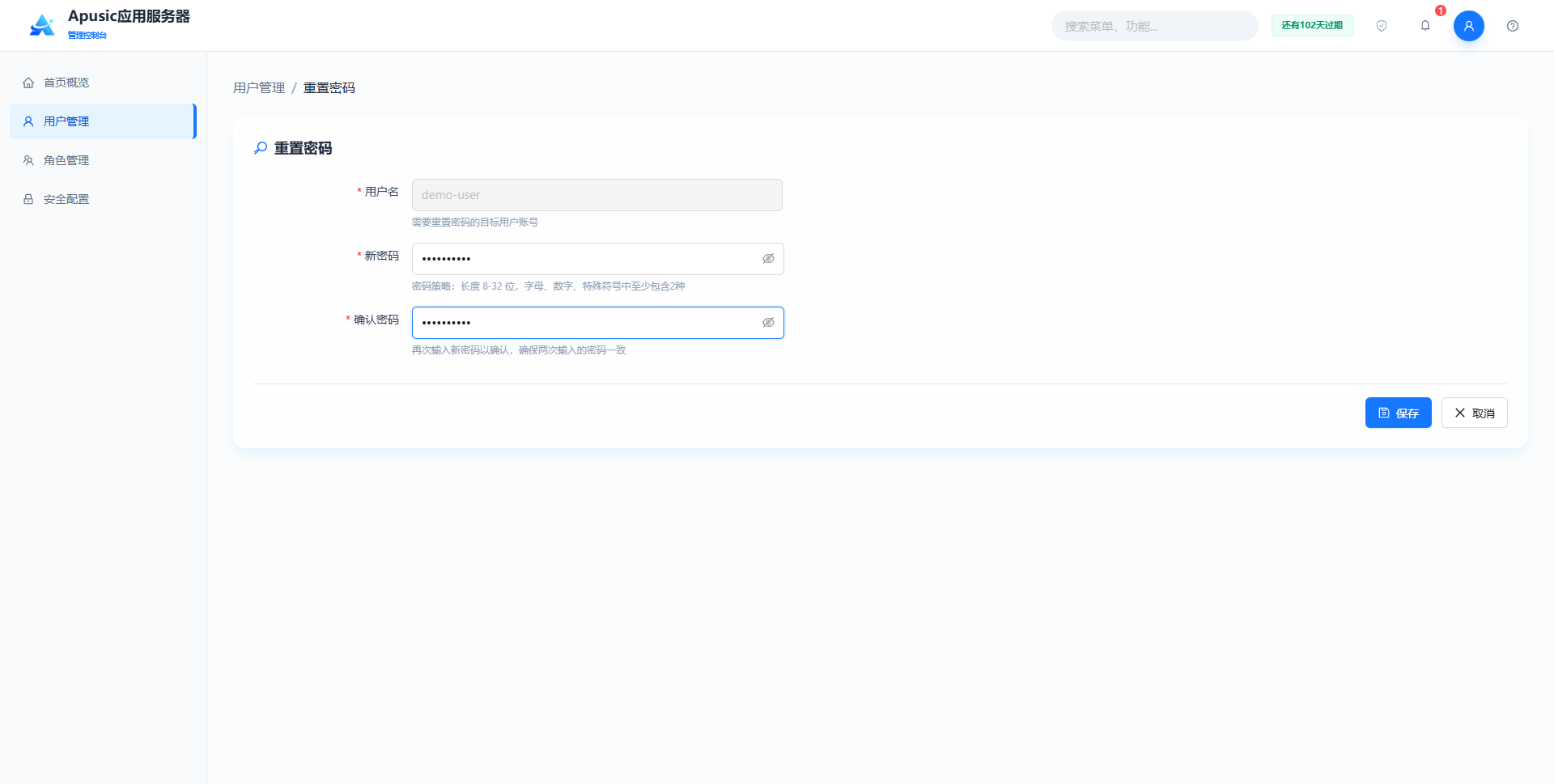
Task: Click the help question mark icon
Action: [1513, 26]
